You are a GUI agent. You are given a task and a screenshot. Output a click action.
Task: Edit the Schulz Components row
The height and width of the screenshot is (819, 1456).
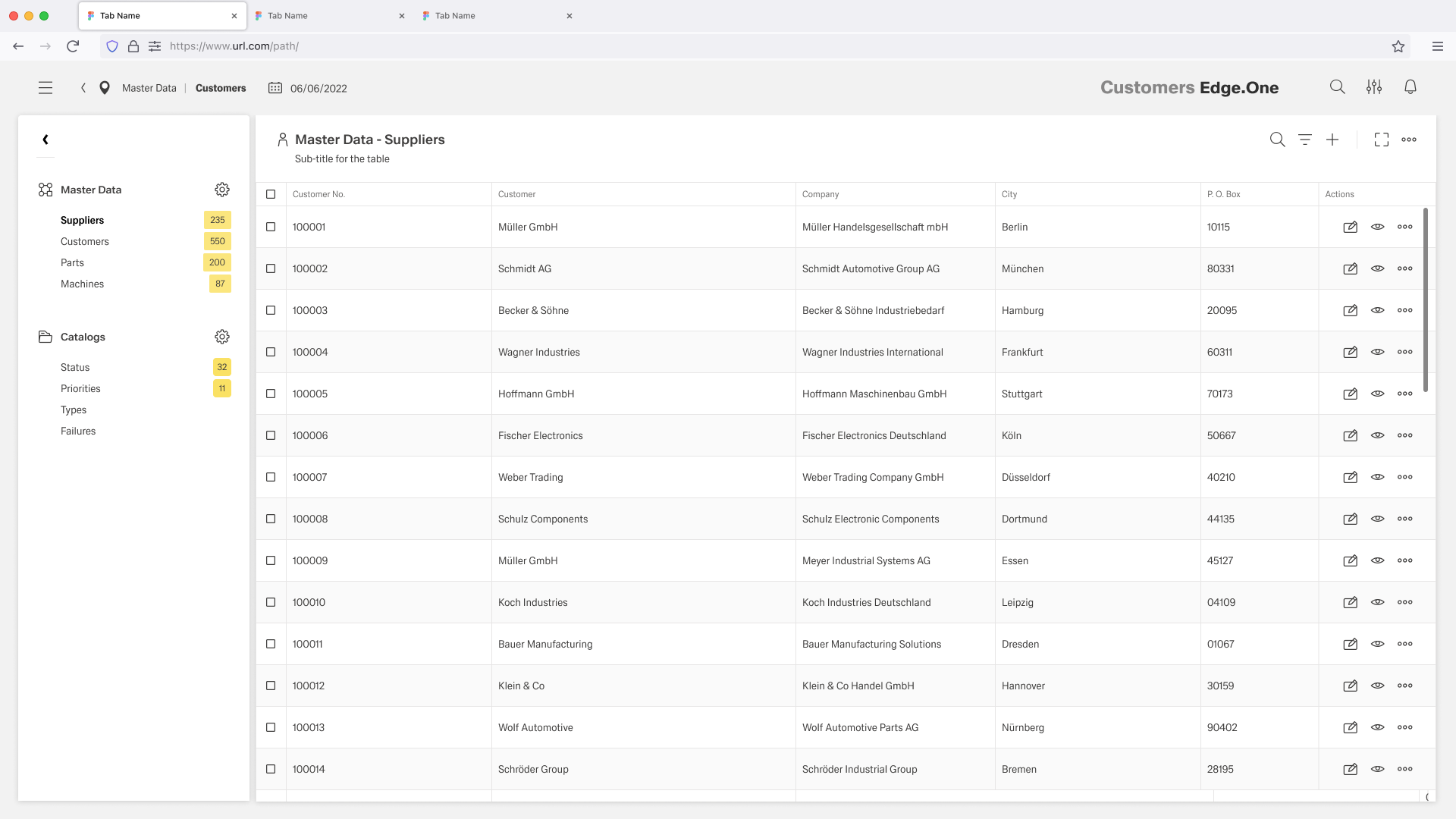pyautogui.click(x=1351, y=519)
